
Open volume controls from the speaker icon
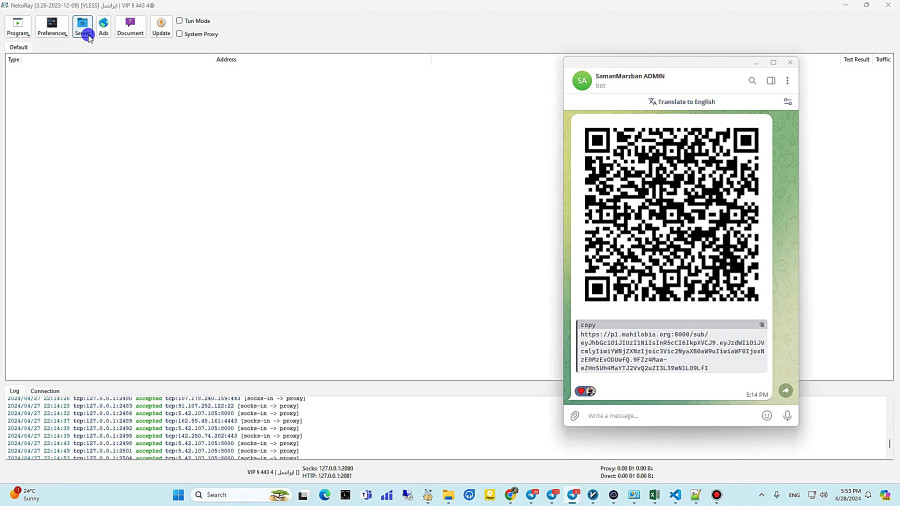click(824, 495)
